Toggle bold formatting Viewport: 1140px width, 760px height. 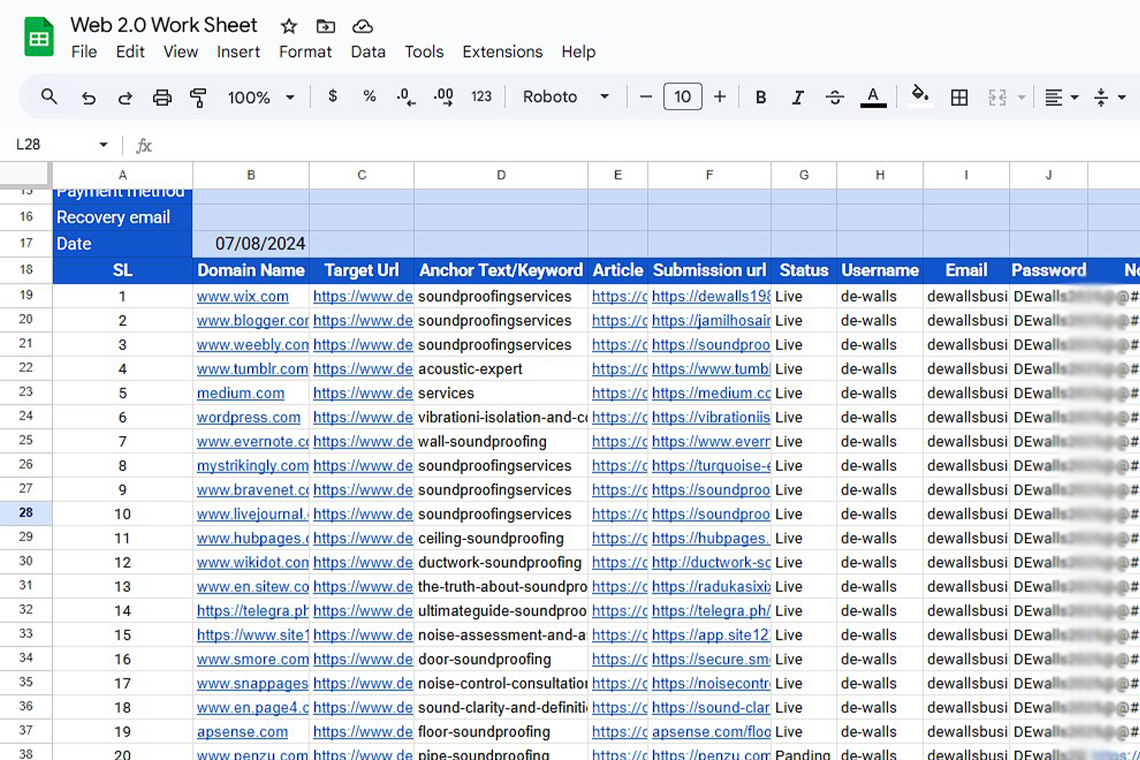[761, 97]
